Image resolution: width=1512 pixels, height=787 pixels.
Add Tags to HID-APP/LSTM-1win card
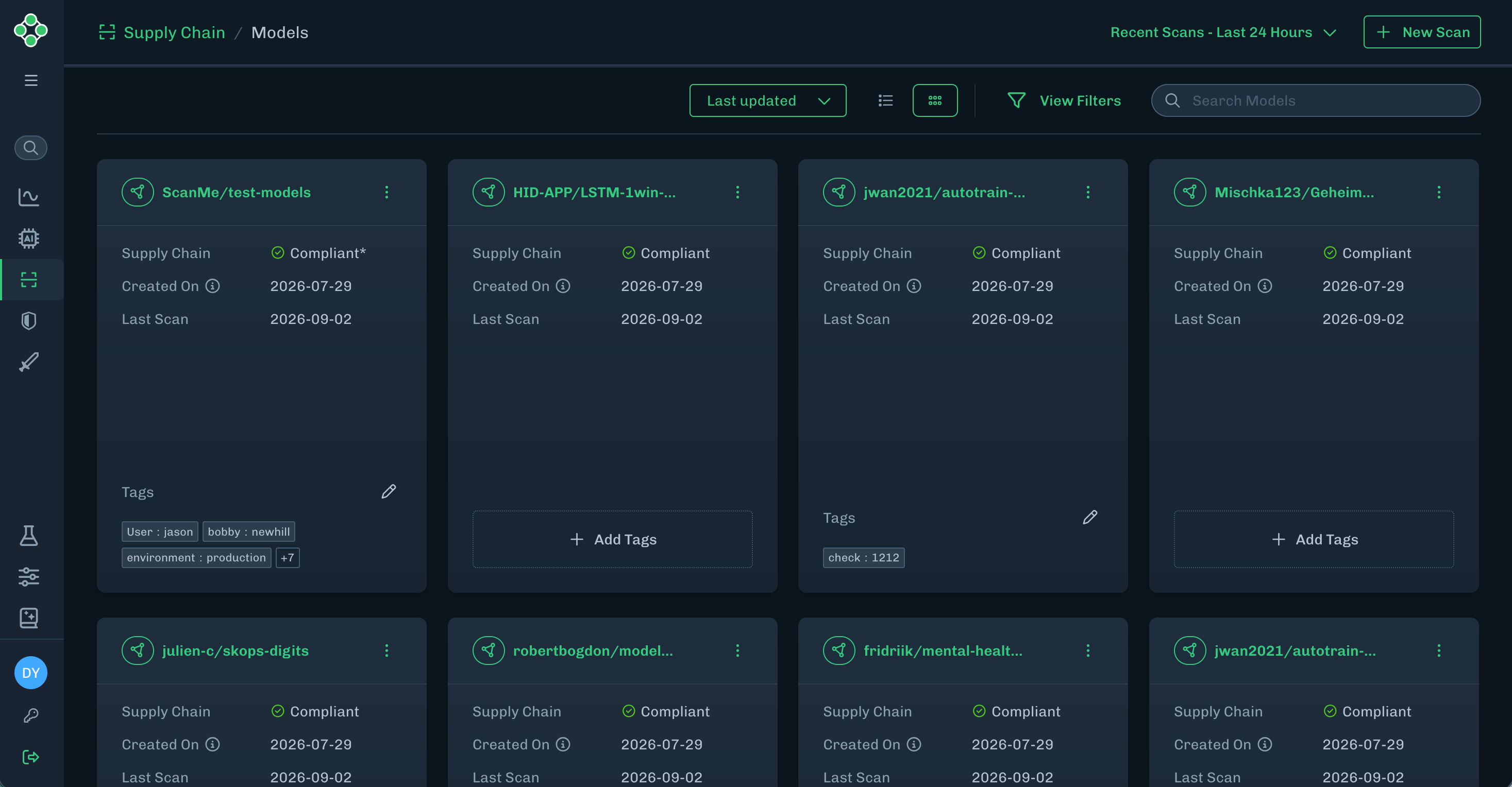(612, 540)
